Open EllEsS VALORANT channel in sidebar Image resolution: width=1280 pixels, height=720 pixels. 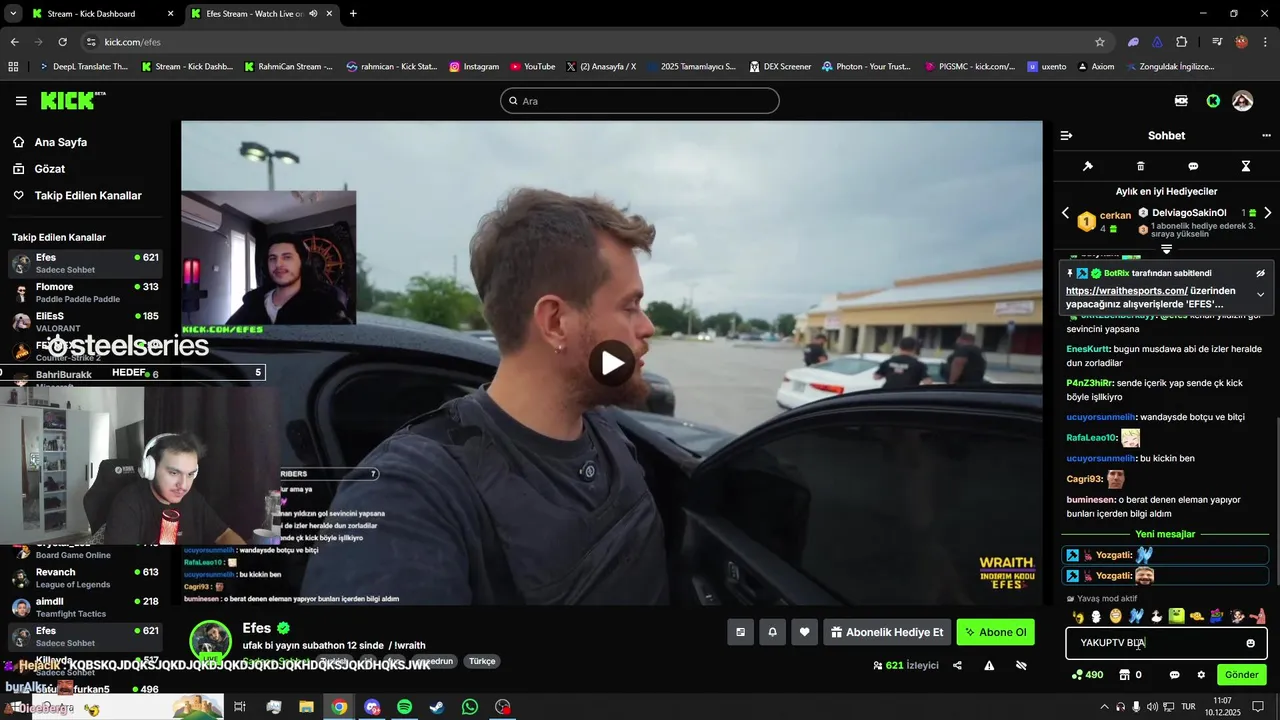pos(85,321)
